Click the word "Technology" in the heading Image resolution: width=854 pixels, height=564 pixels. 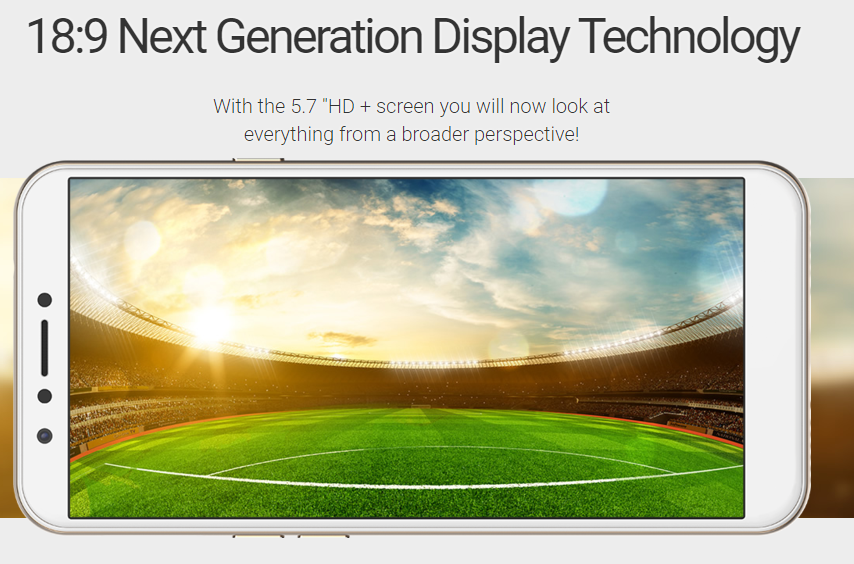pyautogui.click(x=689, y=37)
